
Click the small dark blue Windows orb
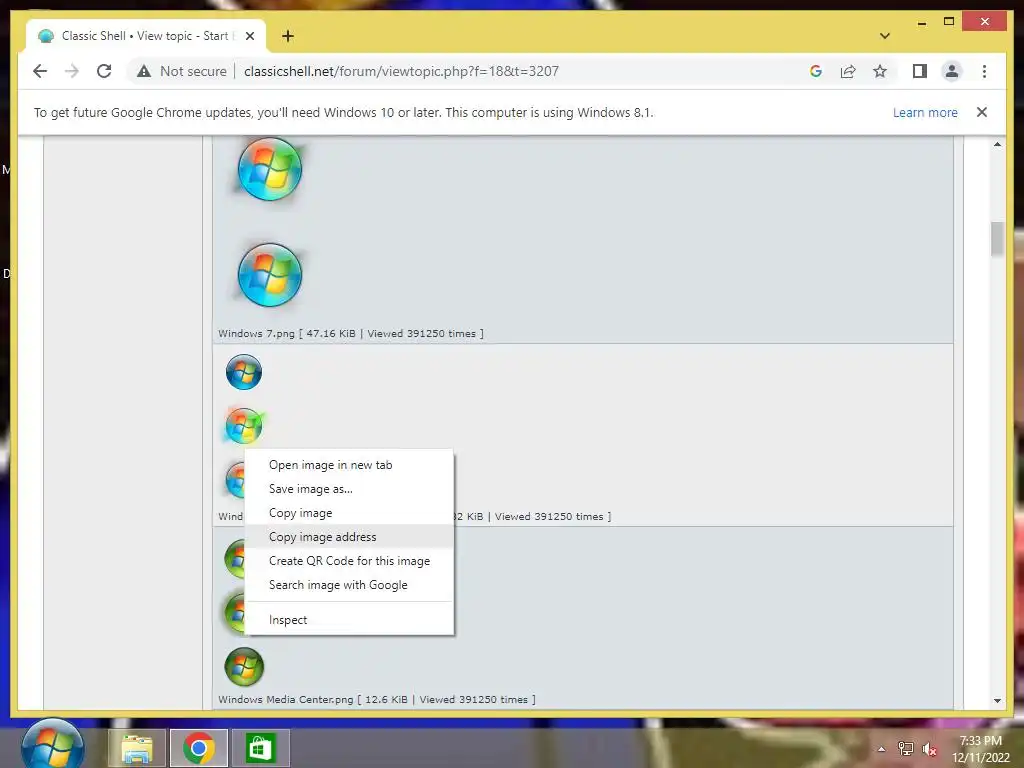(244, 372)
